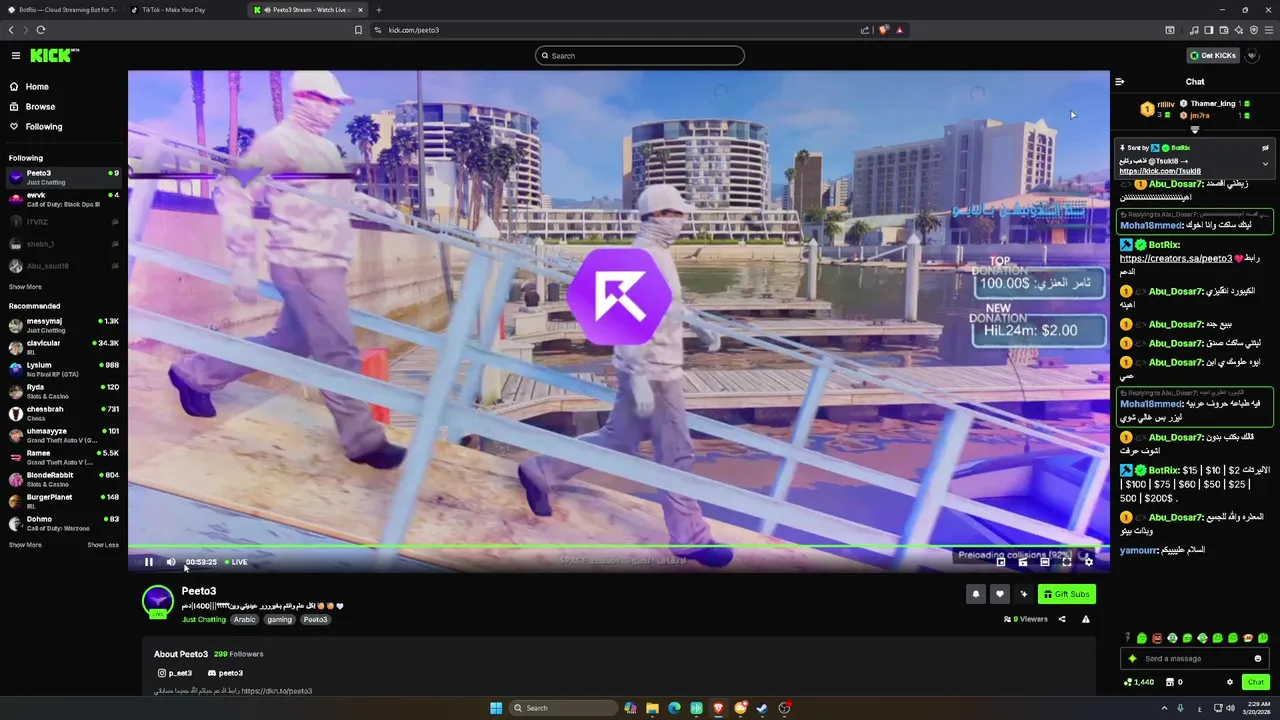Open the user profile avatar menu
Viewport: 1280px width, 720px height.
tap(1252, 56)
